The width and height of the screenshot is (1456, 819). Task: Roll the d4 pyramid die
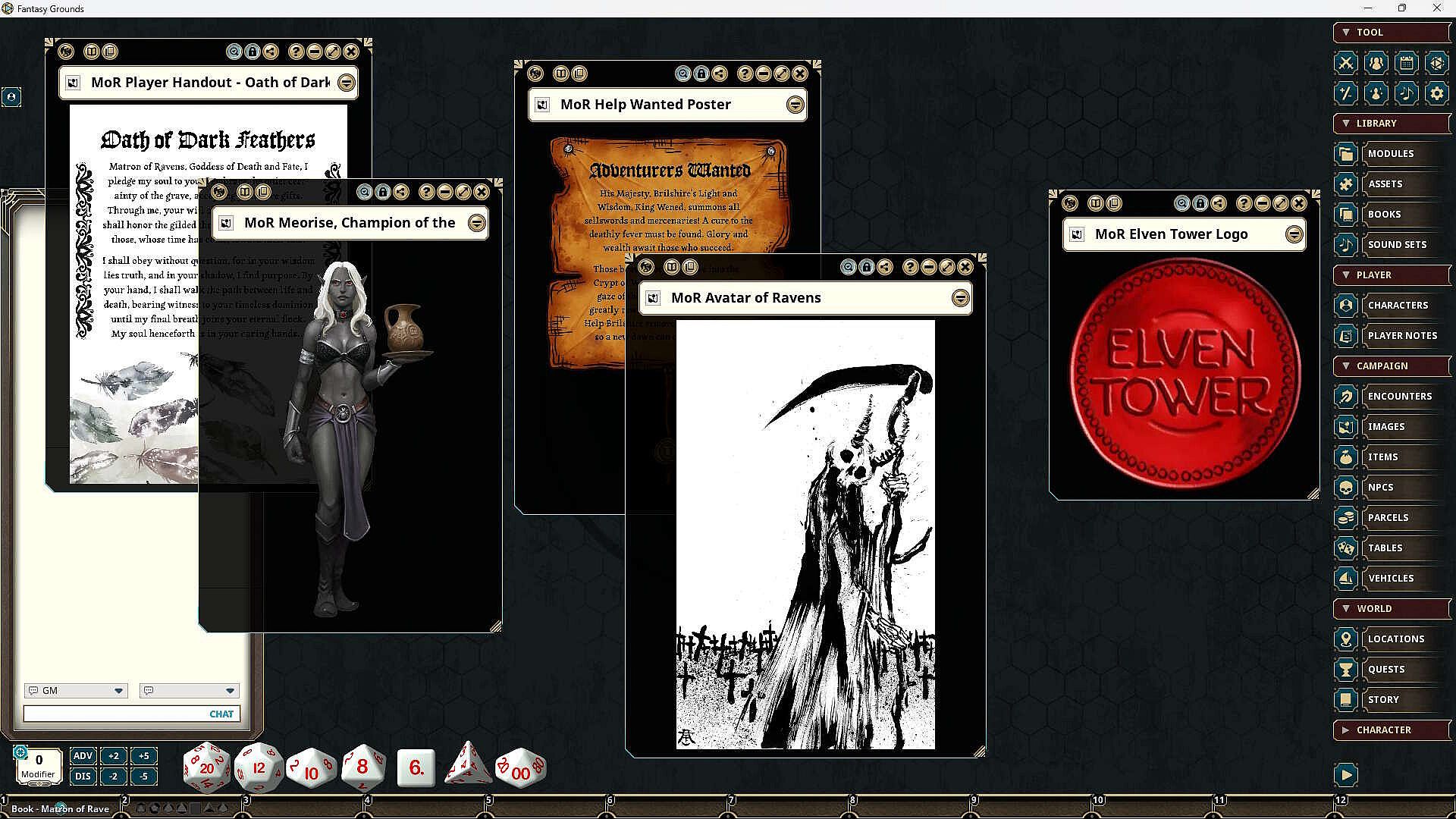tap(467, 764)
